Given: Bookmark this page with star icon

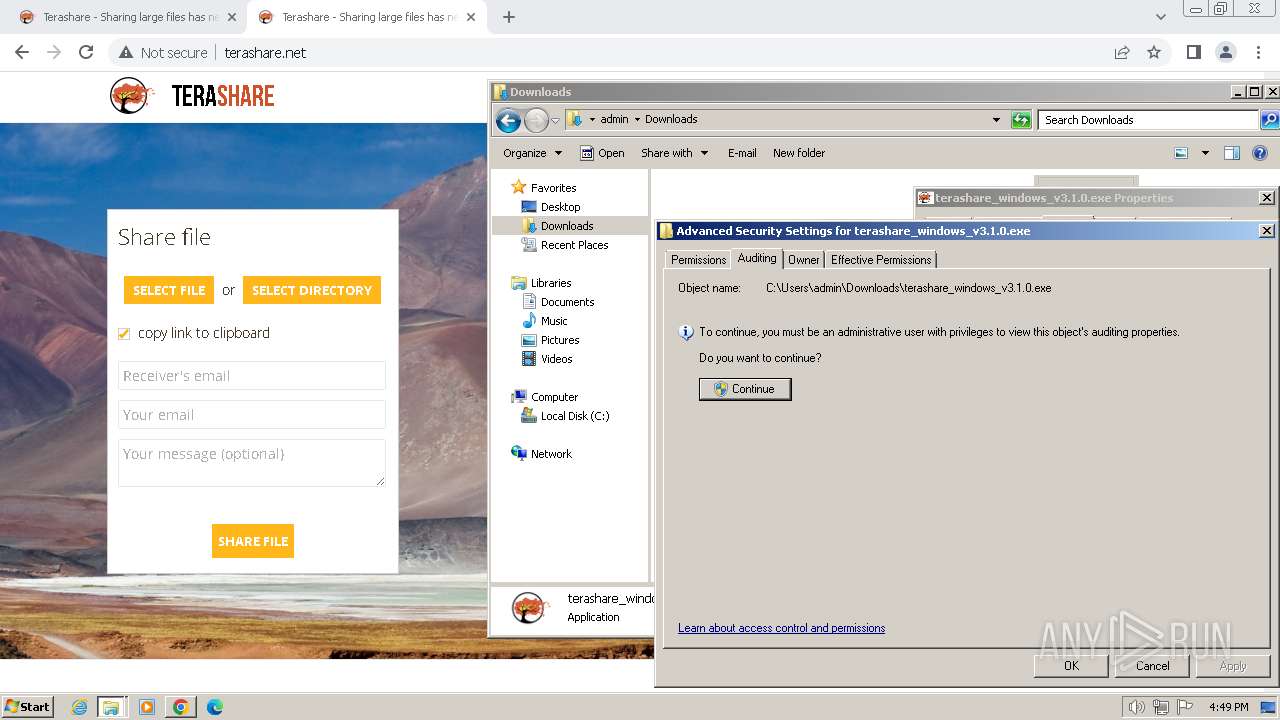Looking at the screenshot, I should [x=1154, y=52].
